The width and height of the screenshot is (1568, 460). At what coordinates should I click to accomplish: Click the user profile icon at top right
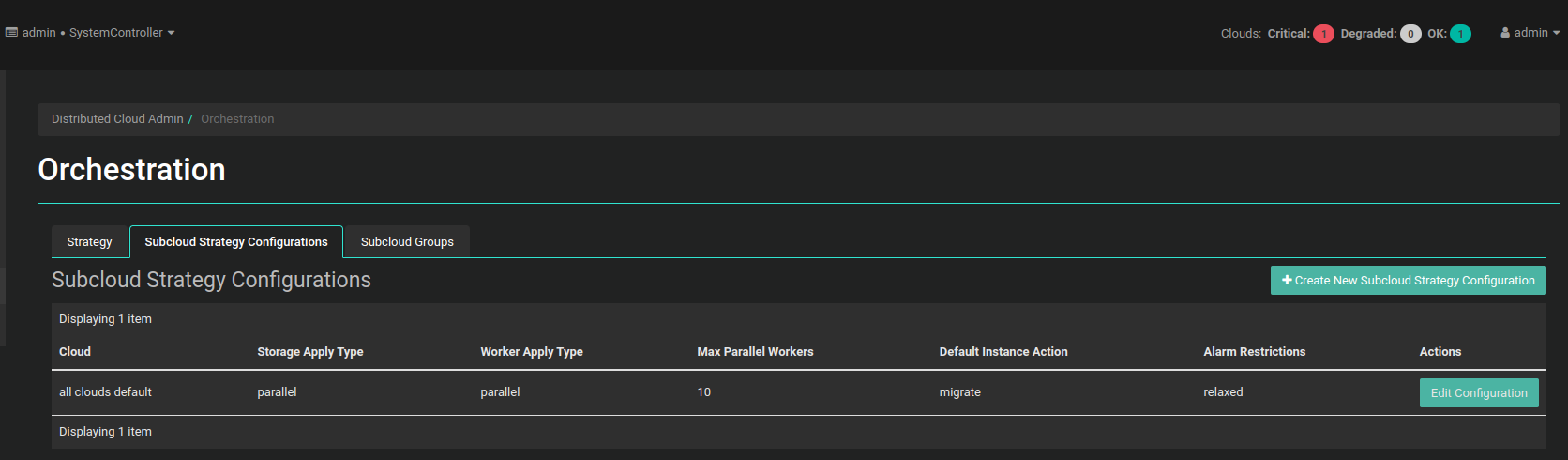pos(1505,33)
